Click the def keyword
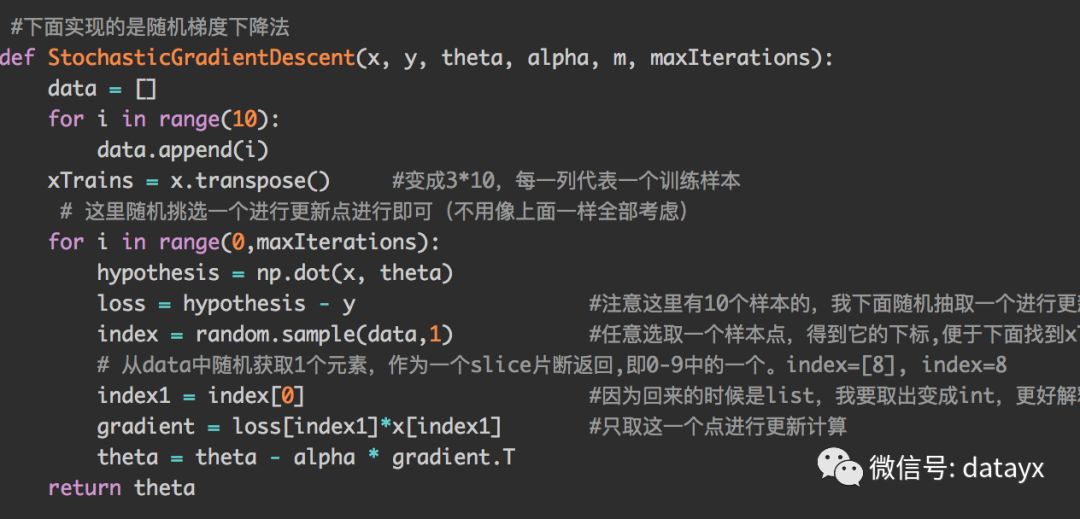Image resolution: width=1080 pixels, height=519 pixels. [x=16, y=57]
